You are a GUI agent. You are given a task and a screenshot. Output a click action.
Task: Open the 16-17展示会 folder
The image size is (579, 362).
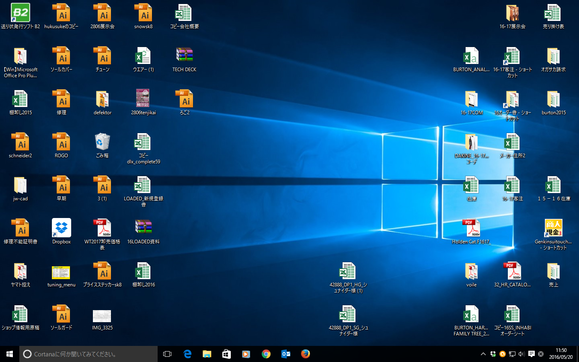(512, 13)
